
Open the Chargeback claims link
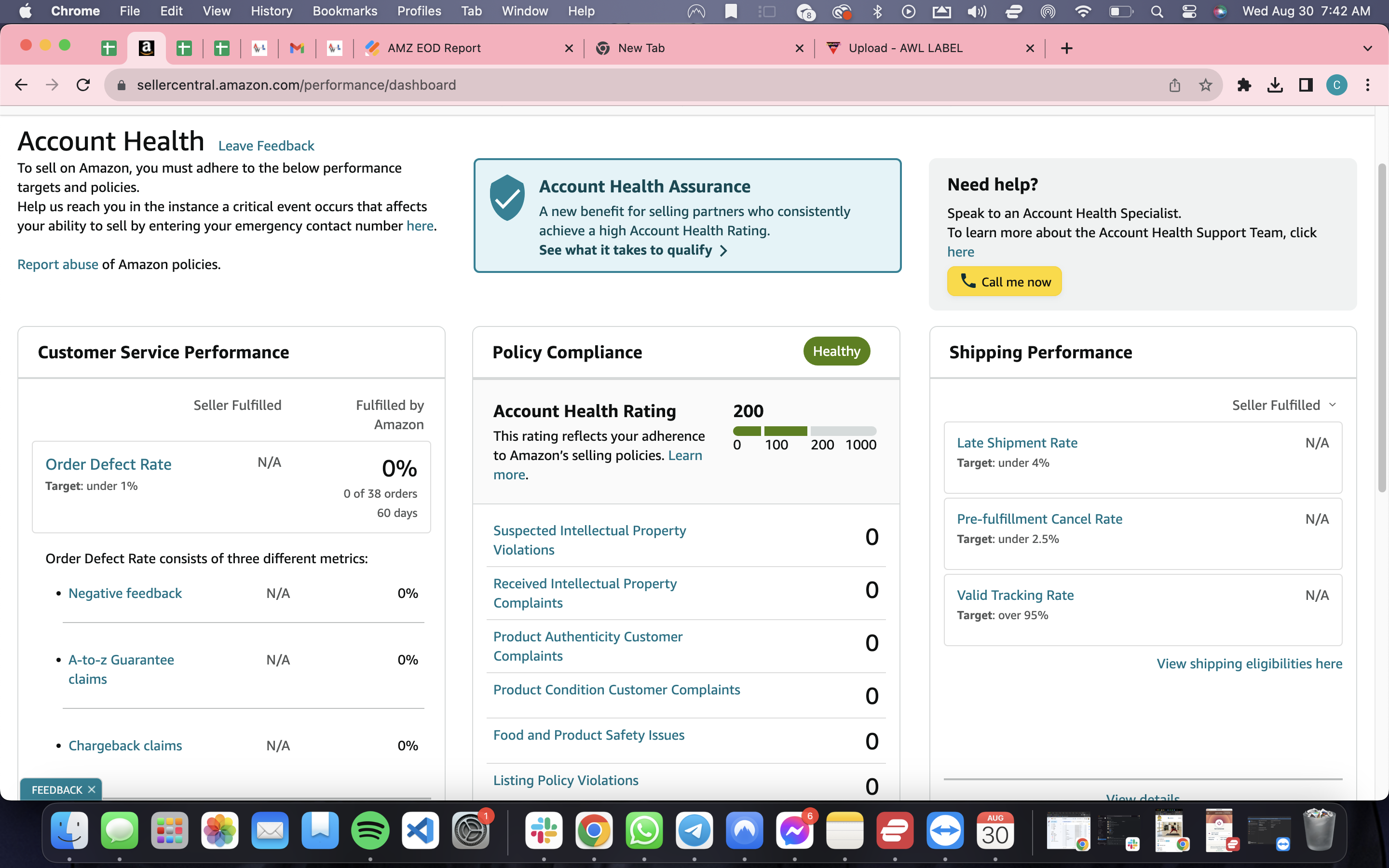(x=125, y=745)
